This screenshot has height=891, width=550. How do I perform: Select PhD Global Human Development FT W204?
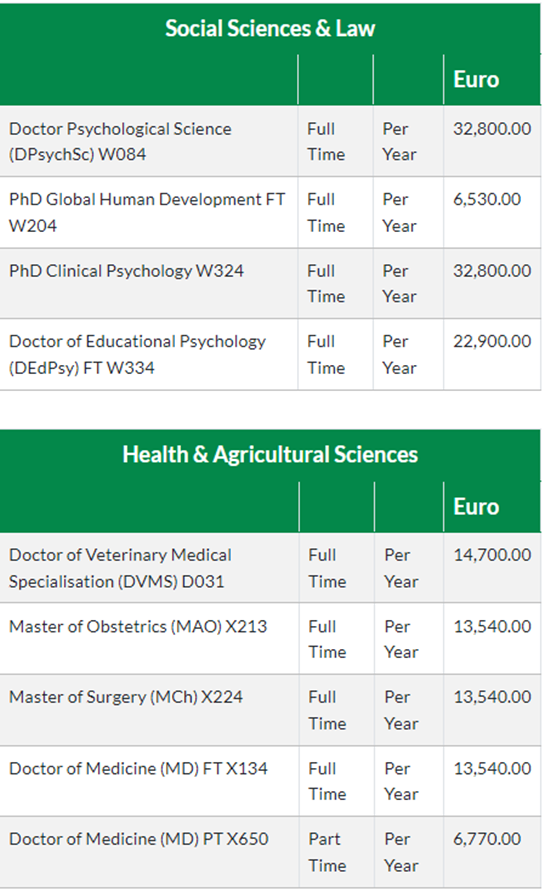[x=147, y=213]
